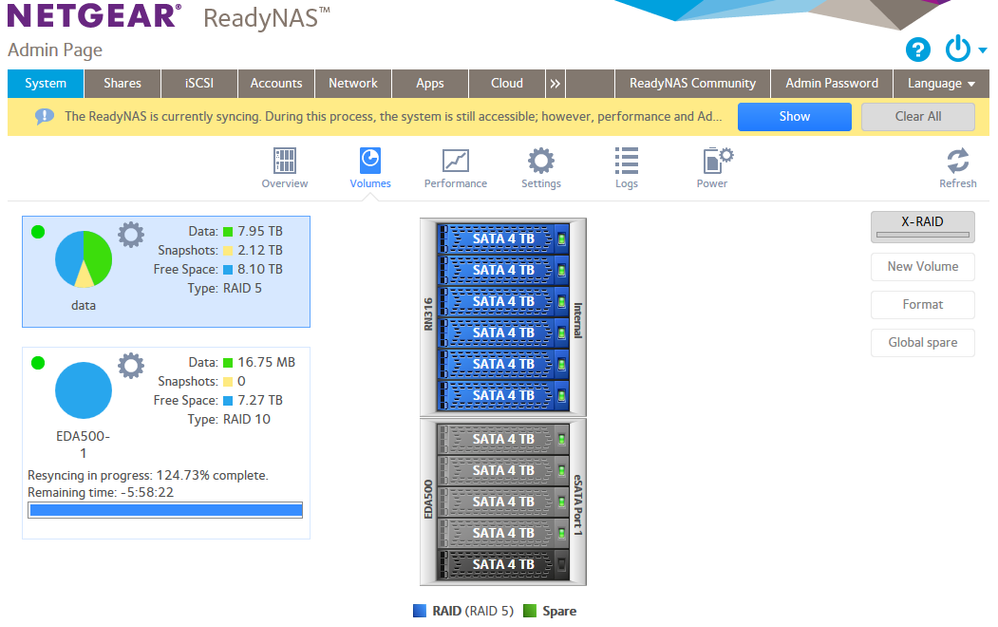This screenshot has height=627, width=998.
Task: Click the "2.12 TB" snapshots value
Action: 260,251
